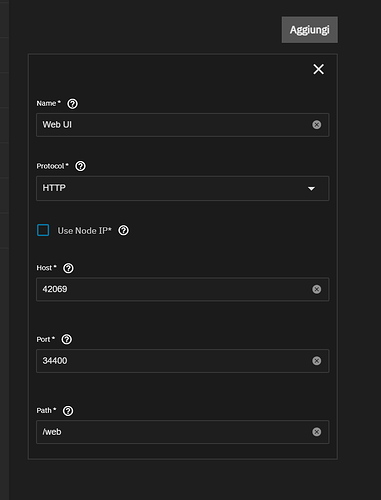The height and width of the screenshot is (500, 381).
Task: Show help for Use Node IP
Action: 123,230
